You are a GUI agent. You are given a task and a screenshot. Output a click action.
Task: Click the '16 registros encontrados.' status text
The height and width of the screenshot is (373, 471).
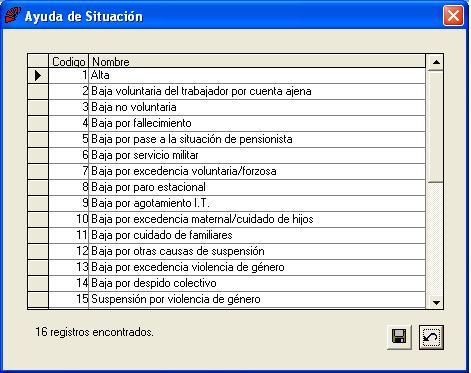[x=94, y=332]
